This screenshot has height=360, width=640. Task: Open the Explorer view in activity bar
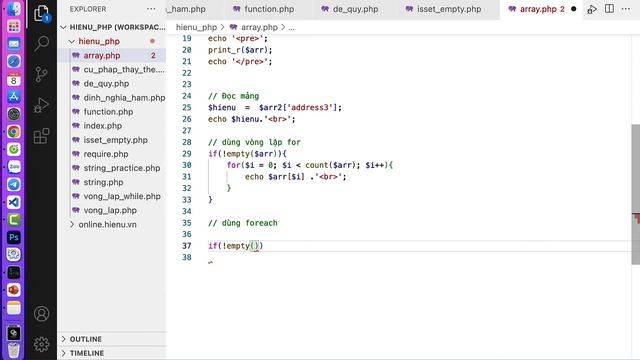(x=41, y=13)
